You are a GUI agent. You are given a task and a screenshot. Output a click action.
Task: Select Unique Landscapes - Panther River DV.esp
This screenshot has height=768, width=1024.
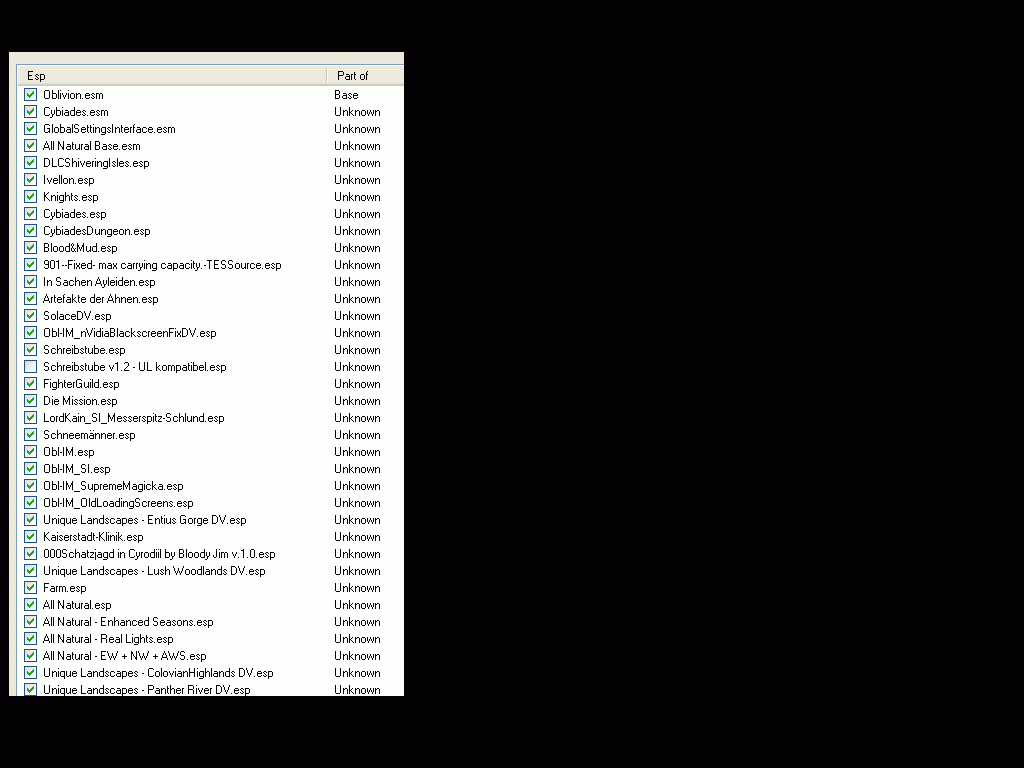[146, 690]
